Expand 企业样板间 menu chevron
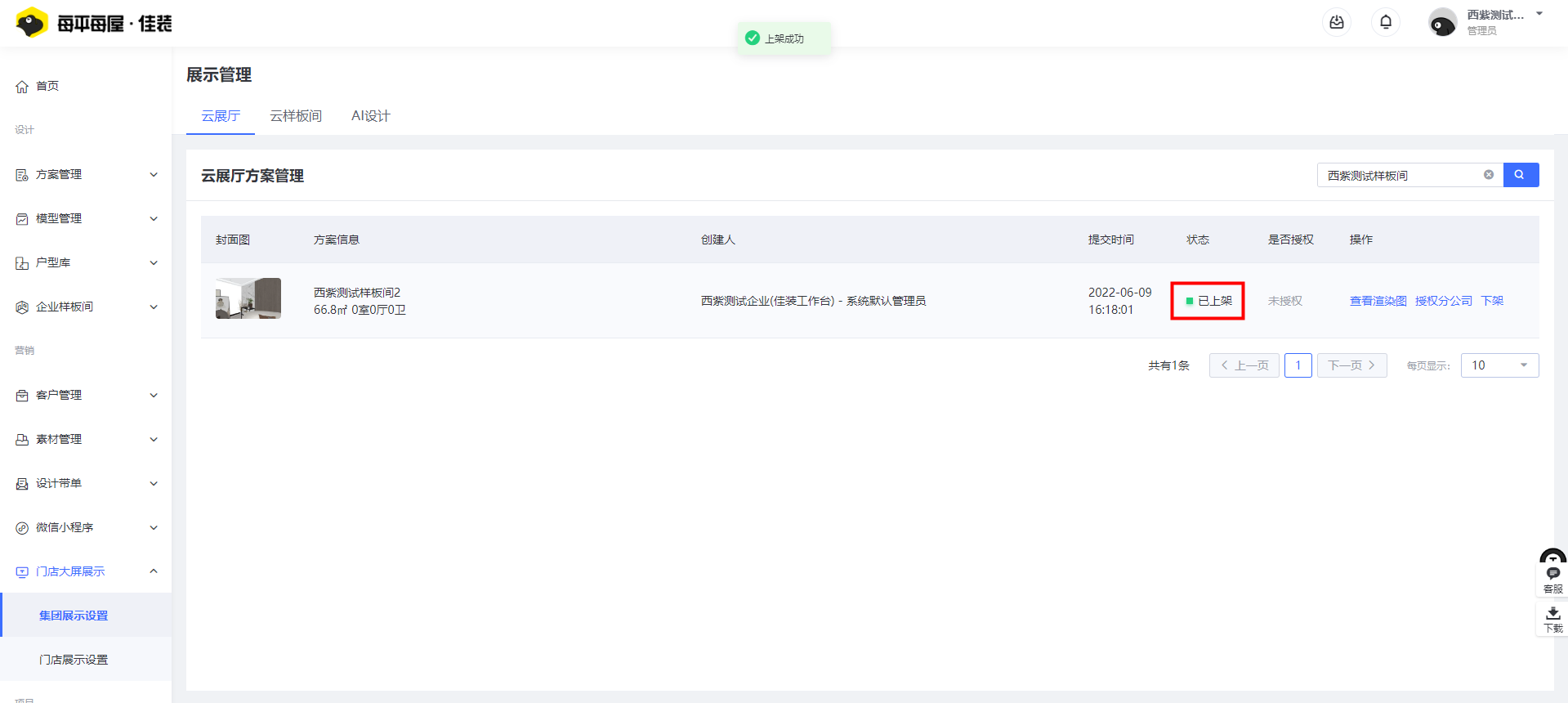This screenshot has height=703, width=1568. pos(154,307)
